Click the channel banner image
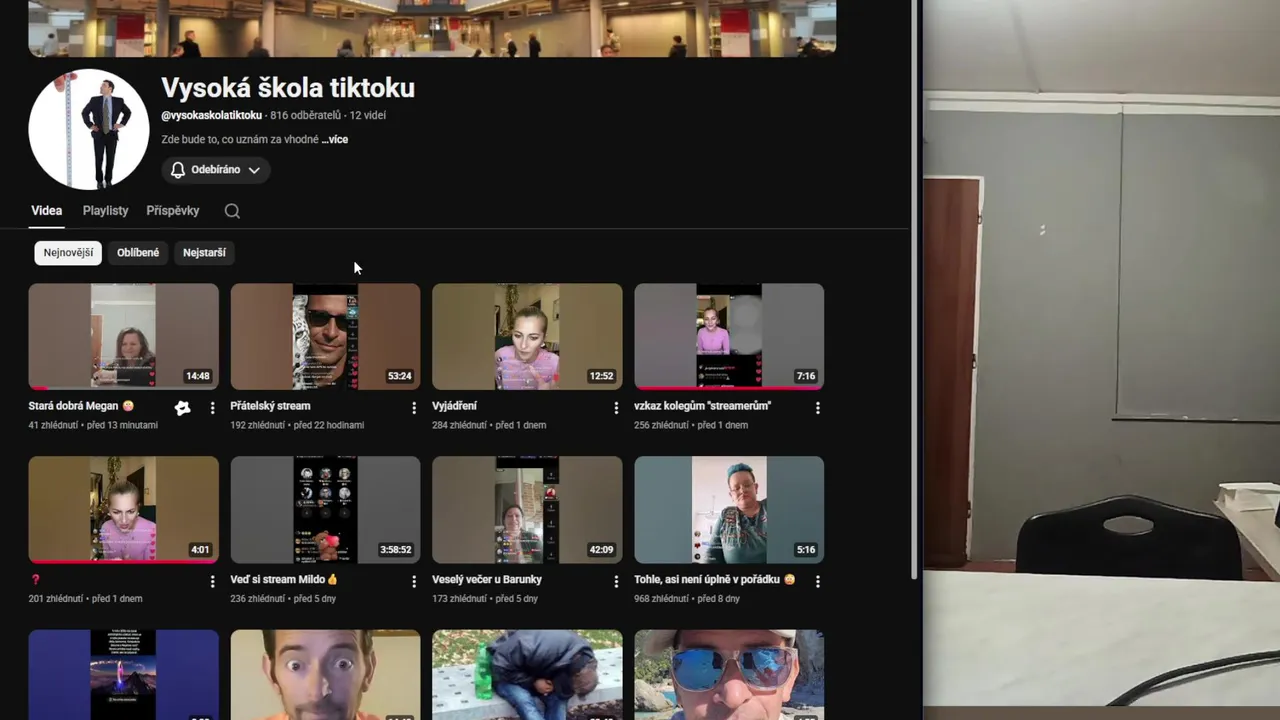This screenshot has width=1280, height=720. pos(432,28)
